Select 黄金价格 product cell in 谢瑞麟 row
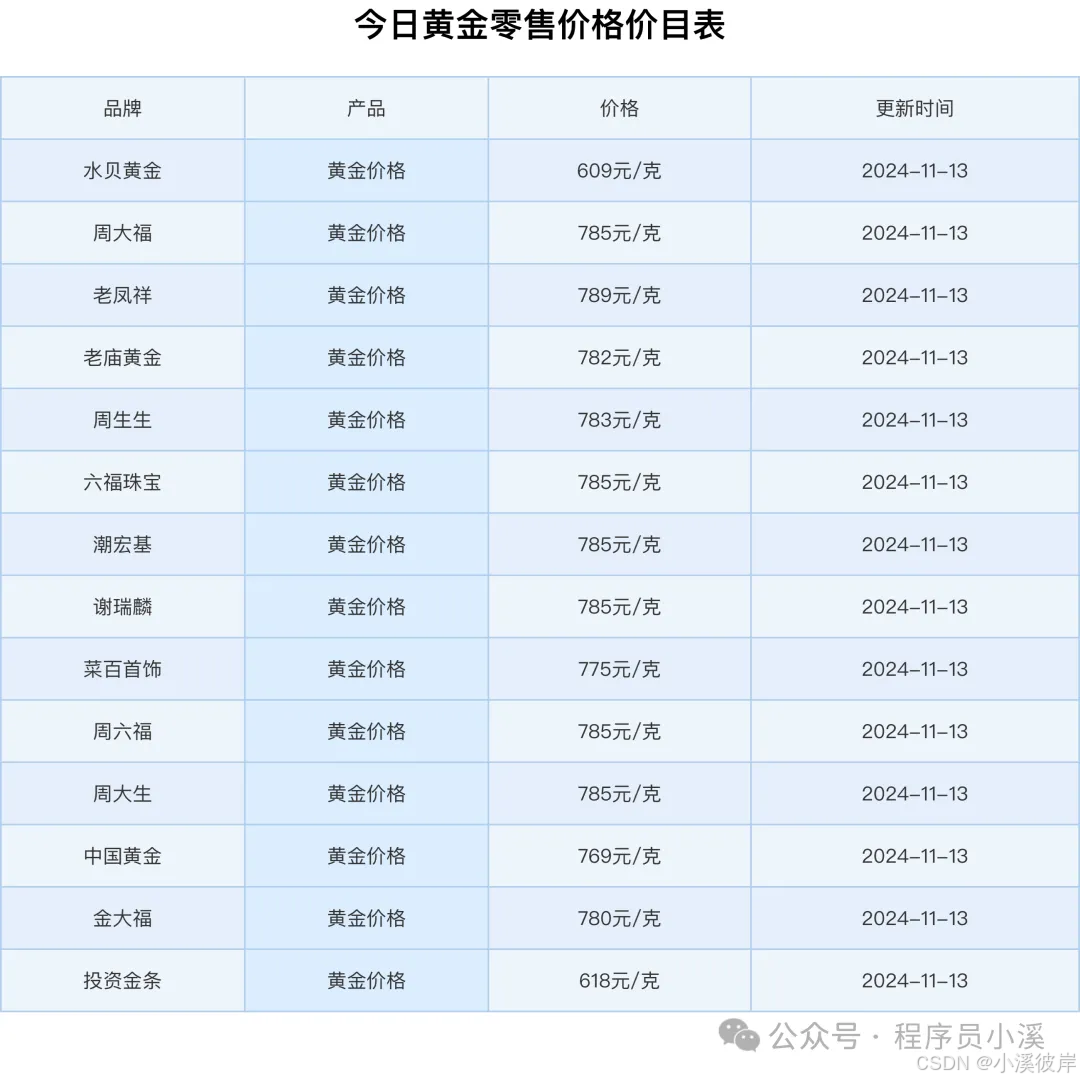Viewport: 1080px width, 1080px height. (x=366, y=607)
